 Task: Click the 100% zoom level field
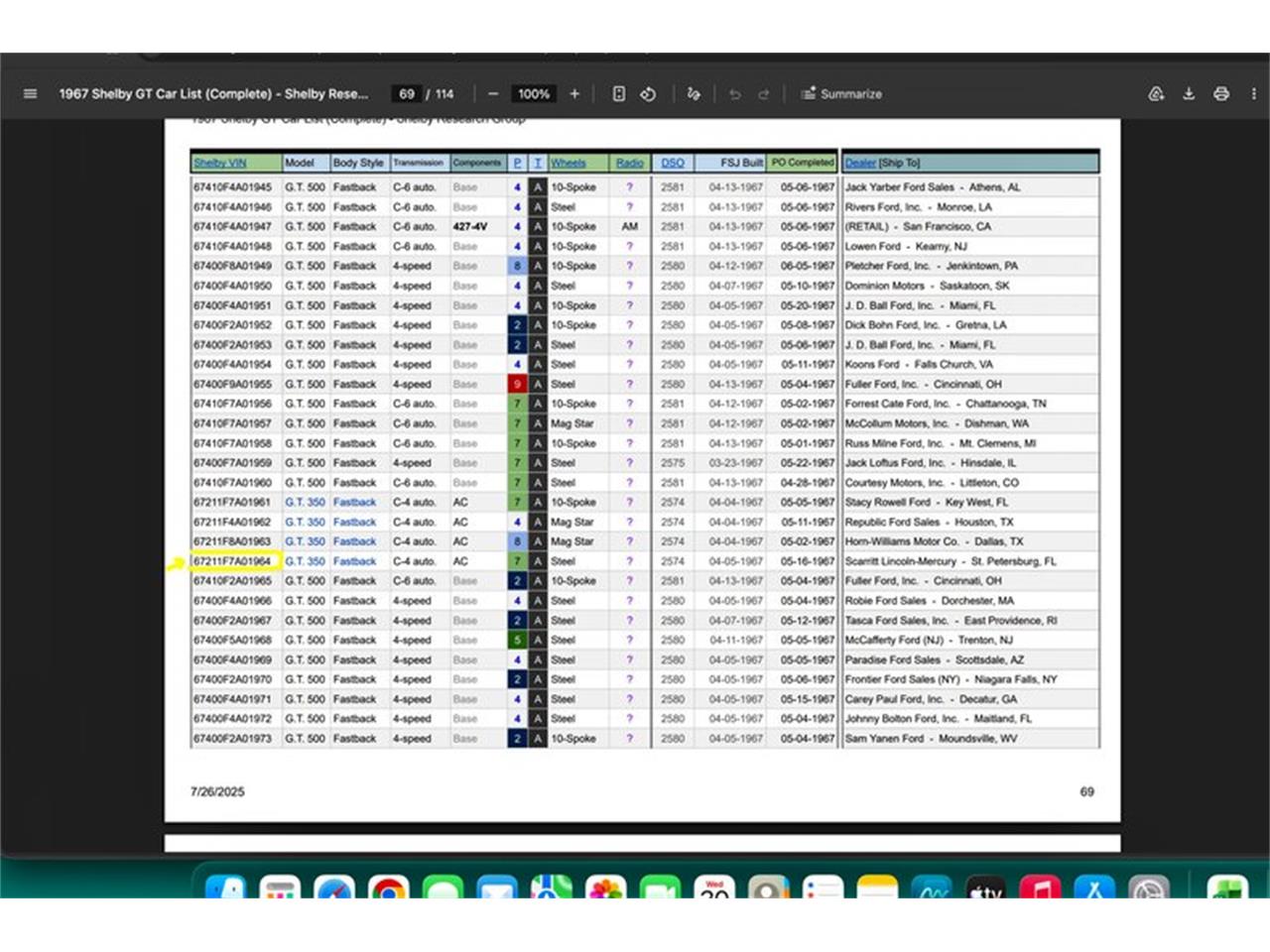click(533, 94)
